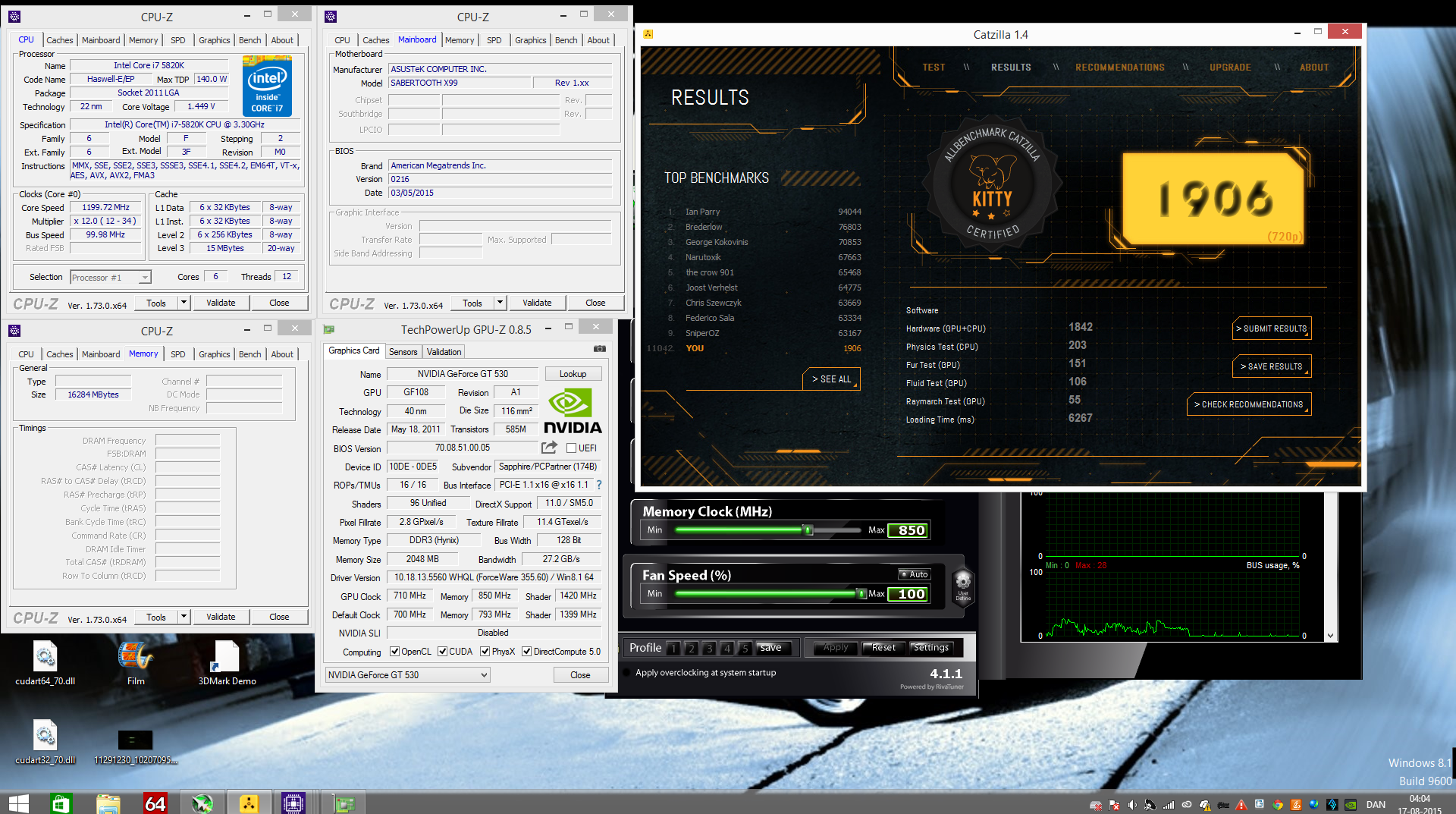Open the cudart64_70.dll desktop file

click(45, 663)
